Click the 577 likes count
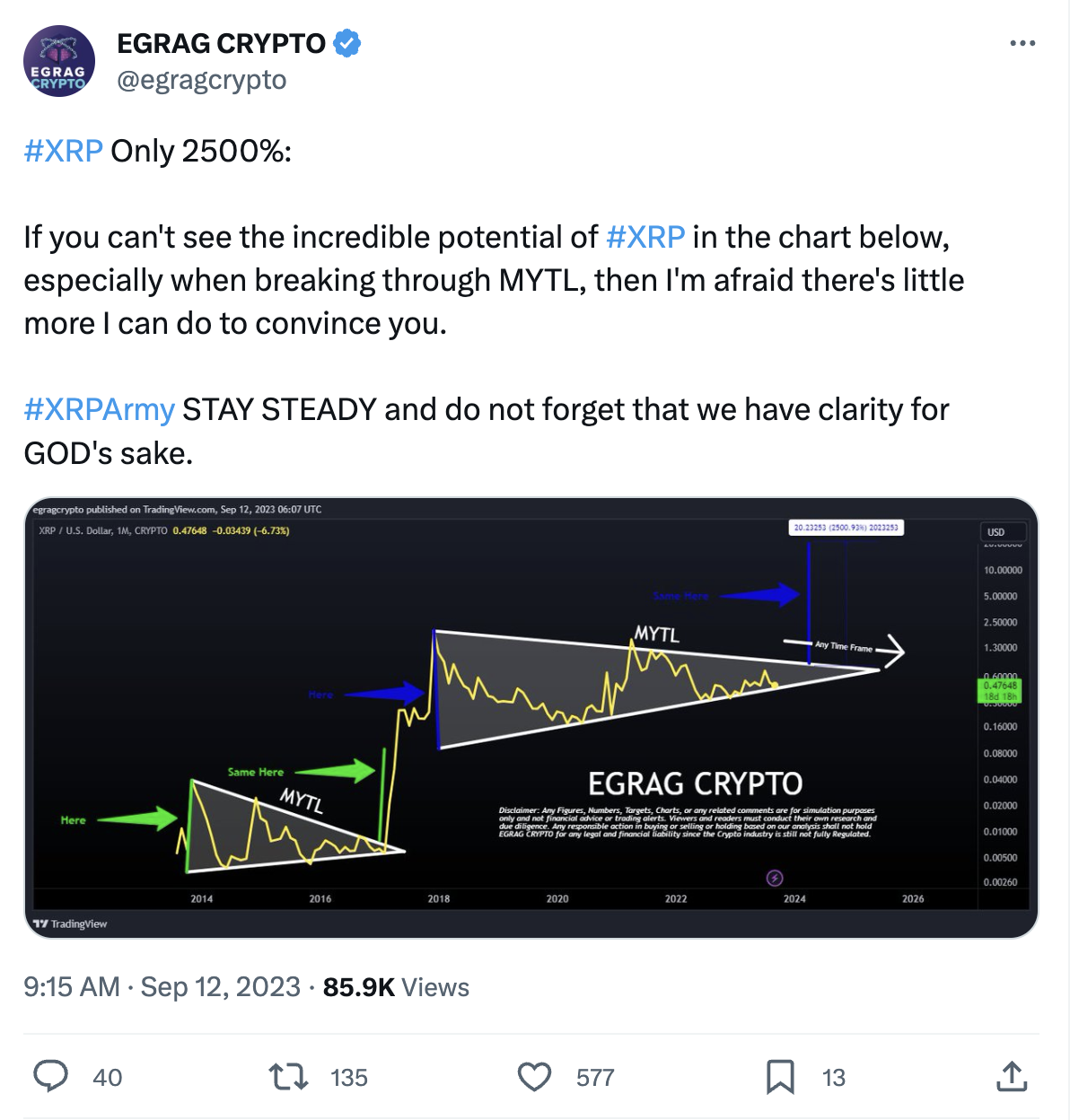Screen dimensions: 1070x1120 pos(595,1077)
